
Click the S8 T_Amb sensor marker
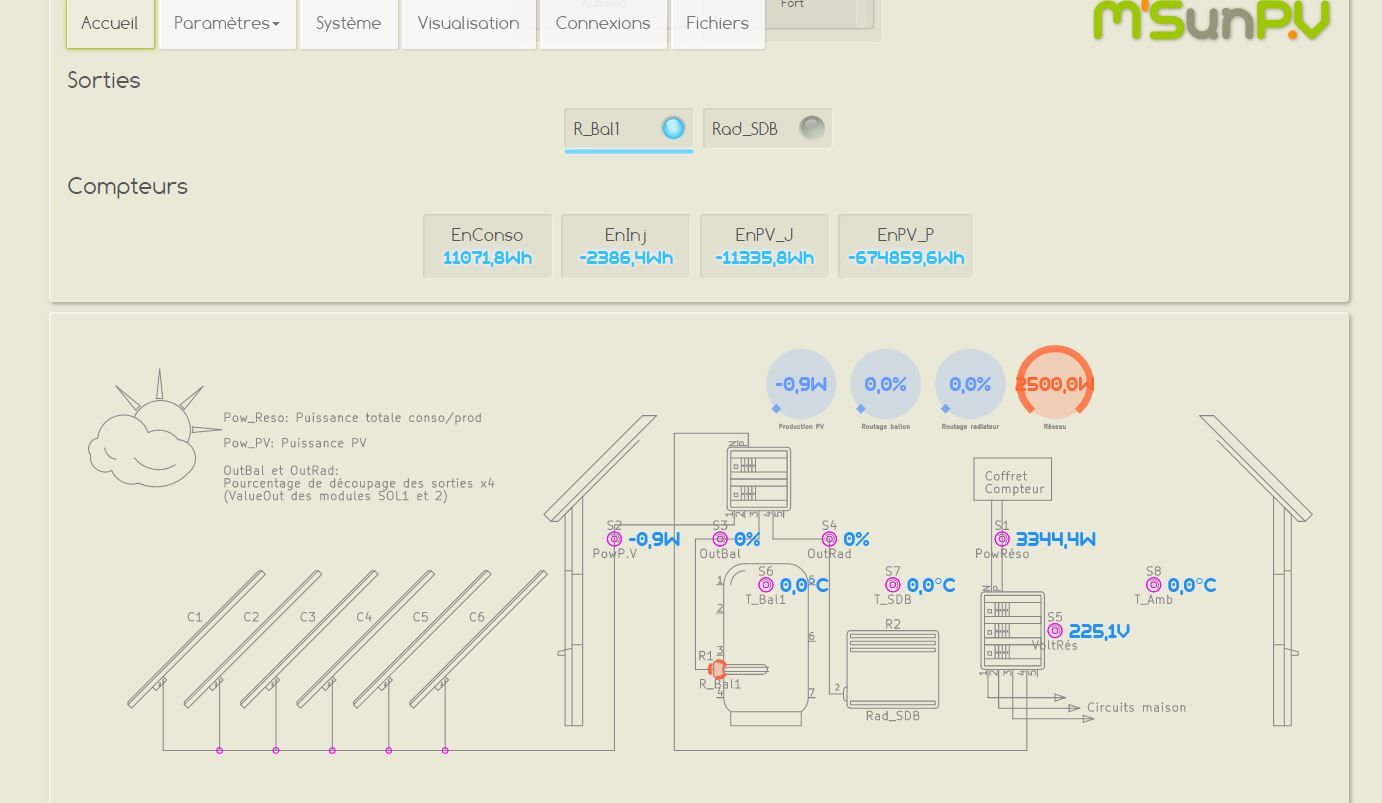(x=1154, y=585)
